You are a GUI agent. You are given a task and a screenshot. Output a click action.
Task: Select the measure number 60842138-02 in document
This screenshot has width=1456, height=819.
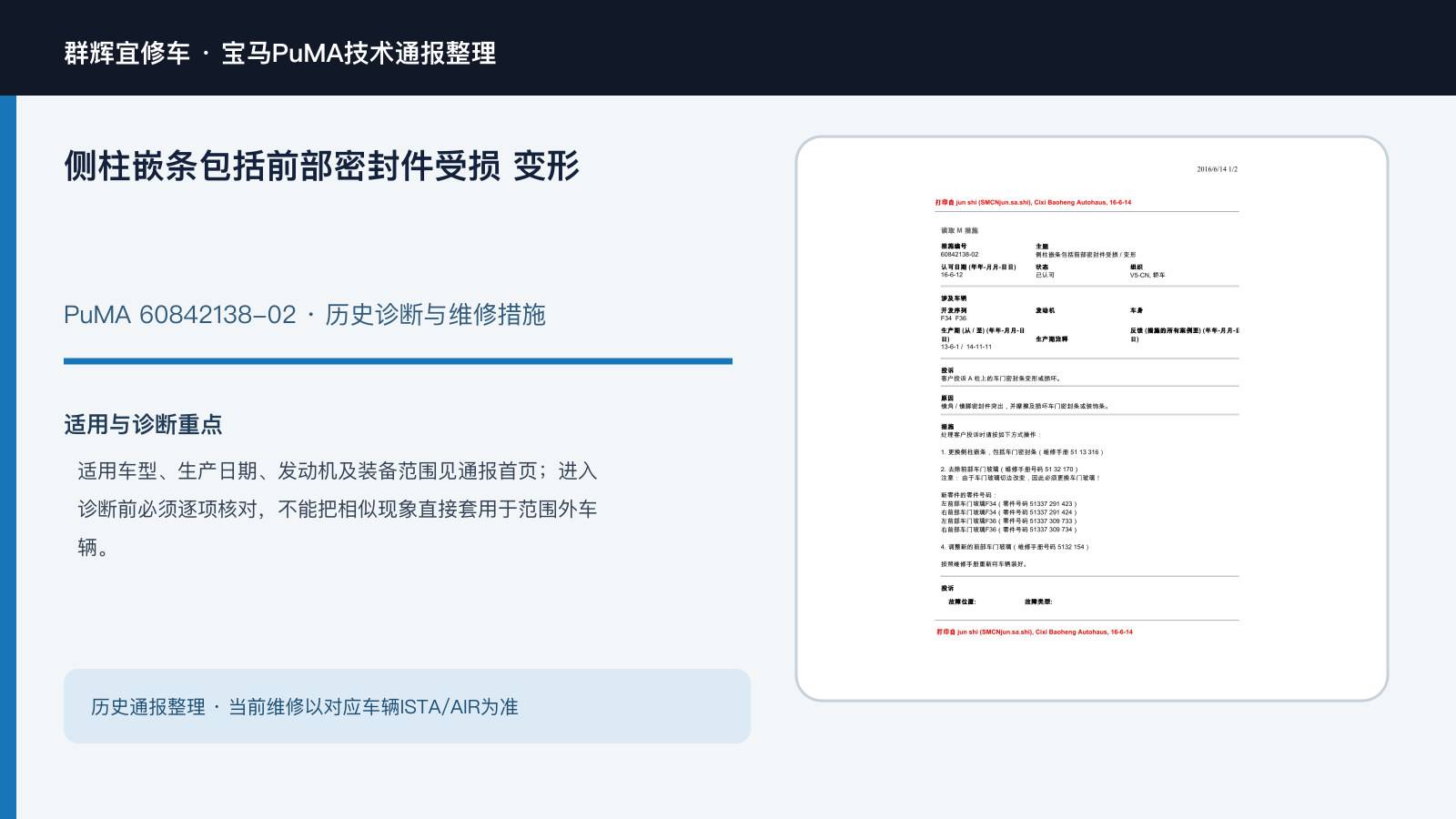960,255
